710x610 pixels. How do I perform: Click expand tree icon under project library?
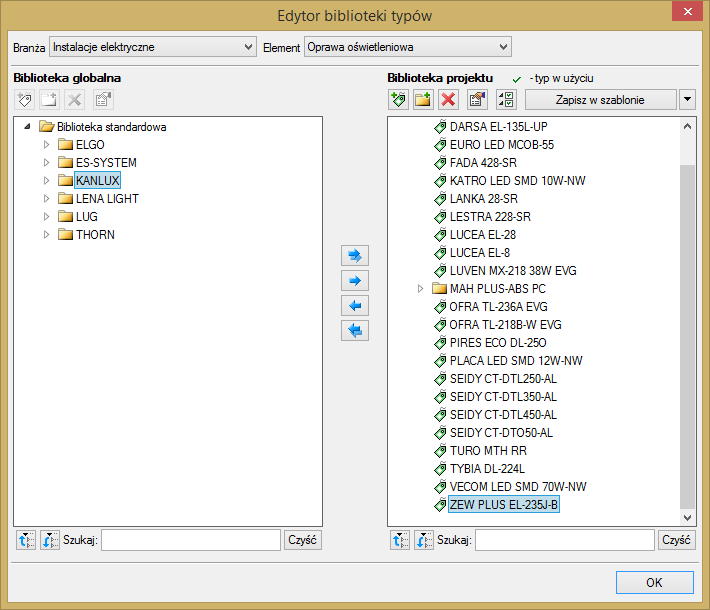400,540
